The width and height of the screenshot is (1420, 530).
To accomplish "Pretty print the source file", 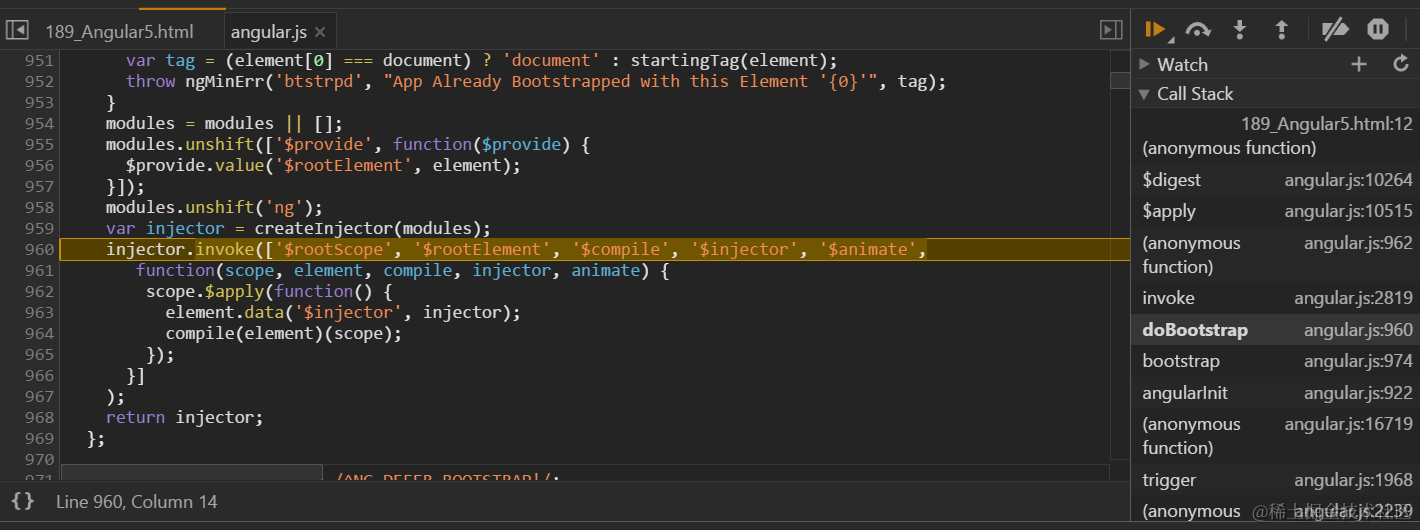I will point(24,501).
